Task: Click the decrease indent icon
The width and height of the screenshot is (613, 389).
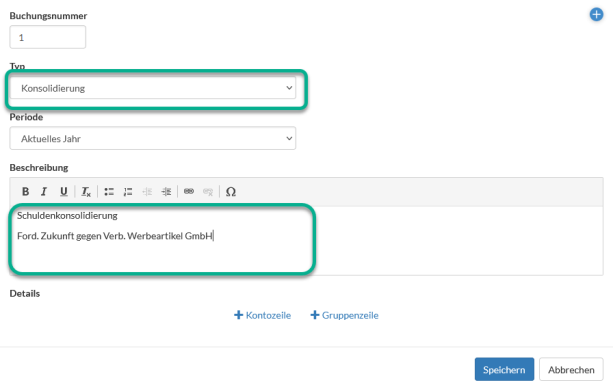Action: point(147,192)
